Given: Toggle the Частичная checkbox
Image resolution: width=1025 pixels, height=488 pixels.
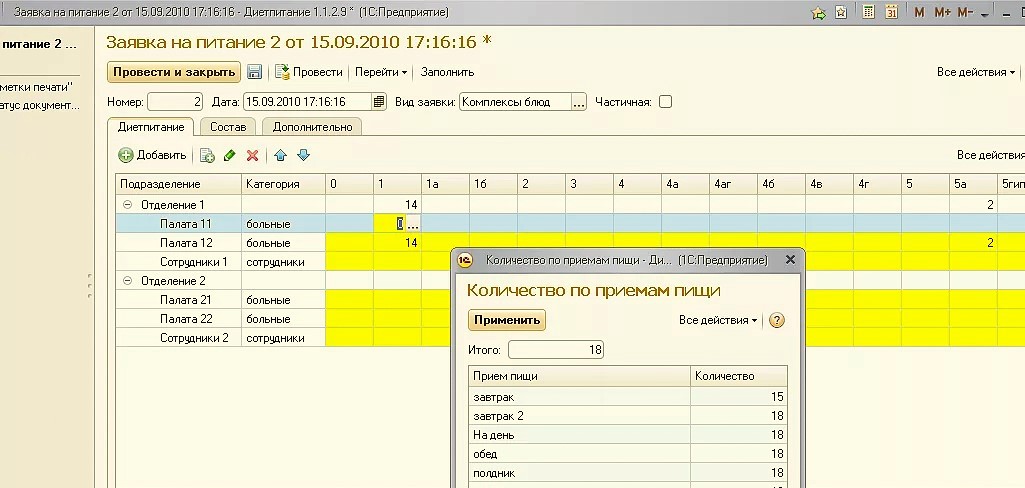Looking at the screenshot, I should pos(665,102).
